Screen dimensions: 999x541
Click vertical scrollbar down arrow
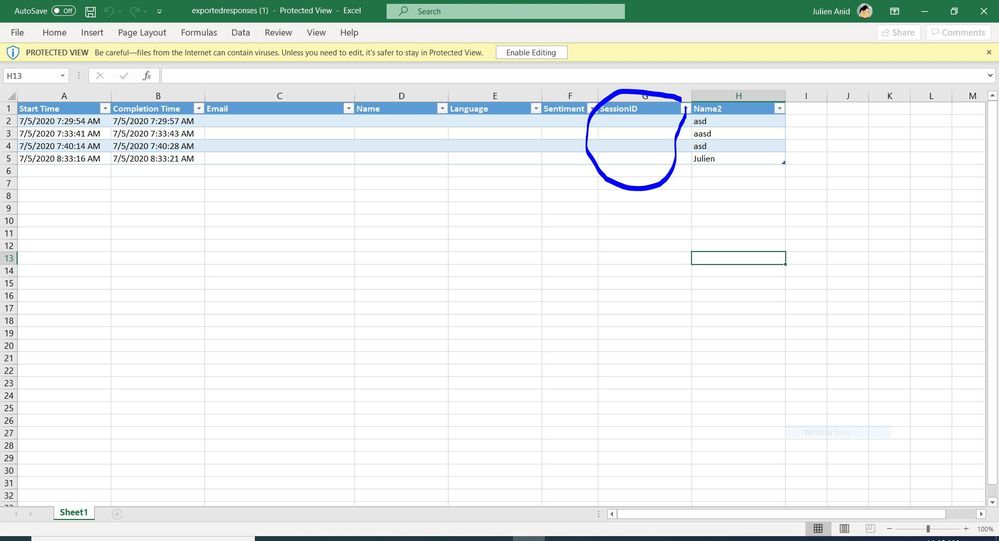pos(992,502)
